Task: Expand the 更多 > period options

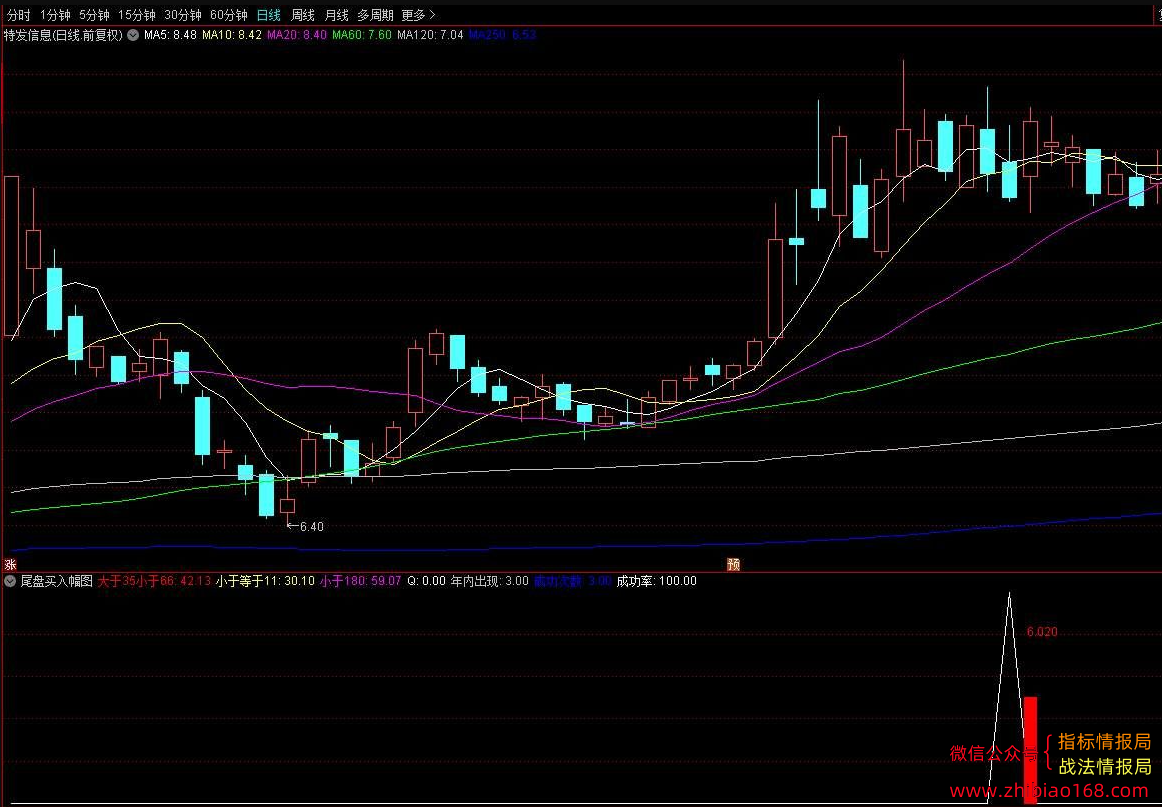Action: click(x=419, y=15)
